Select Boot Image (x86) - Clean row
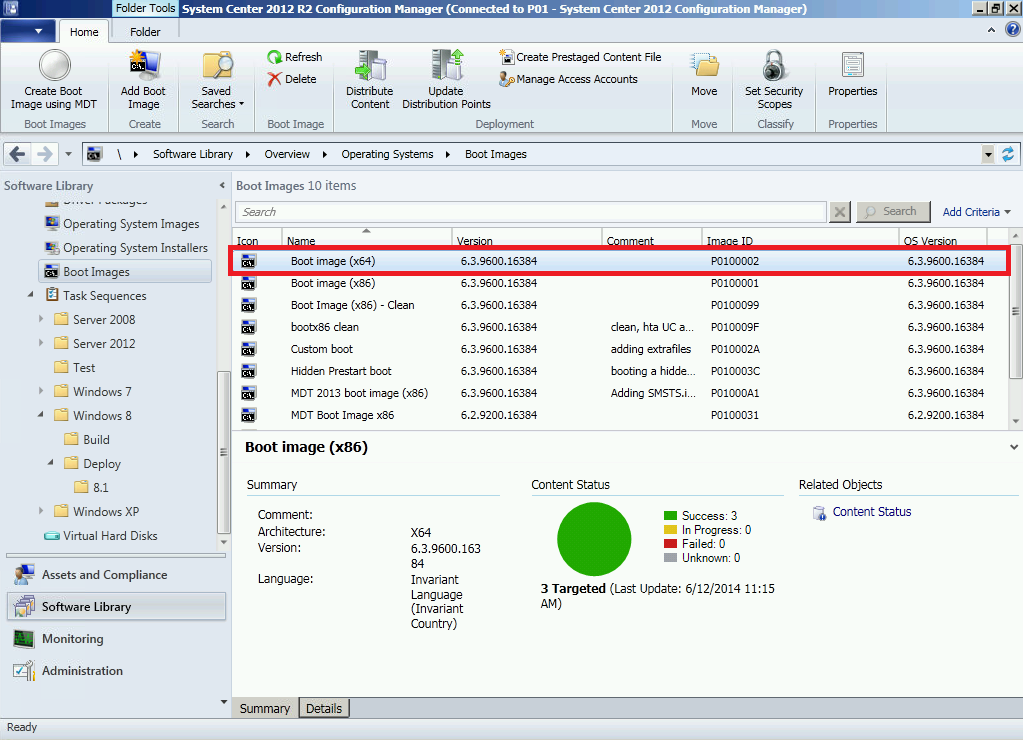Viewport: 1023px width, 740px height. [x=620, y=305]
